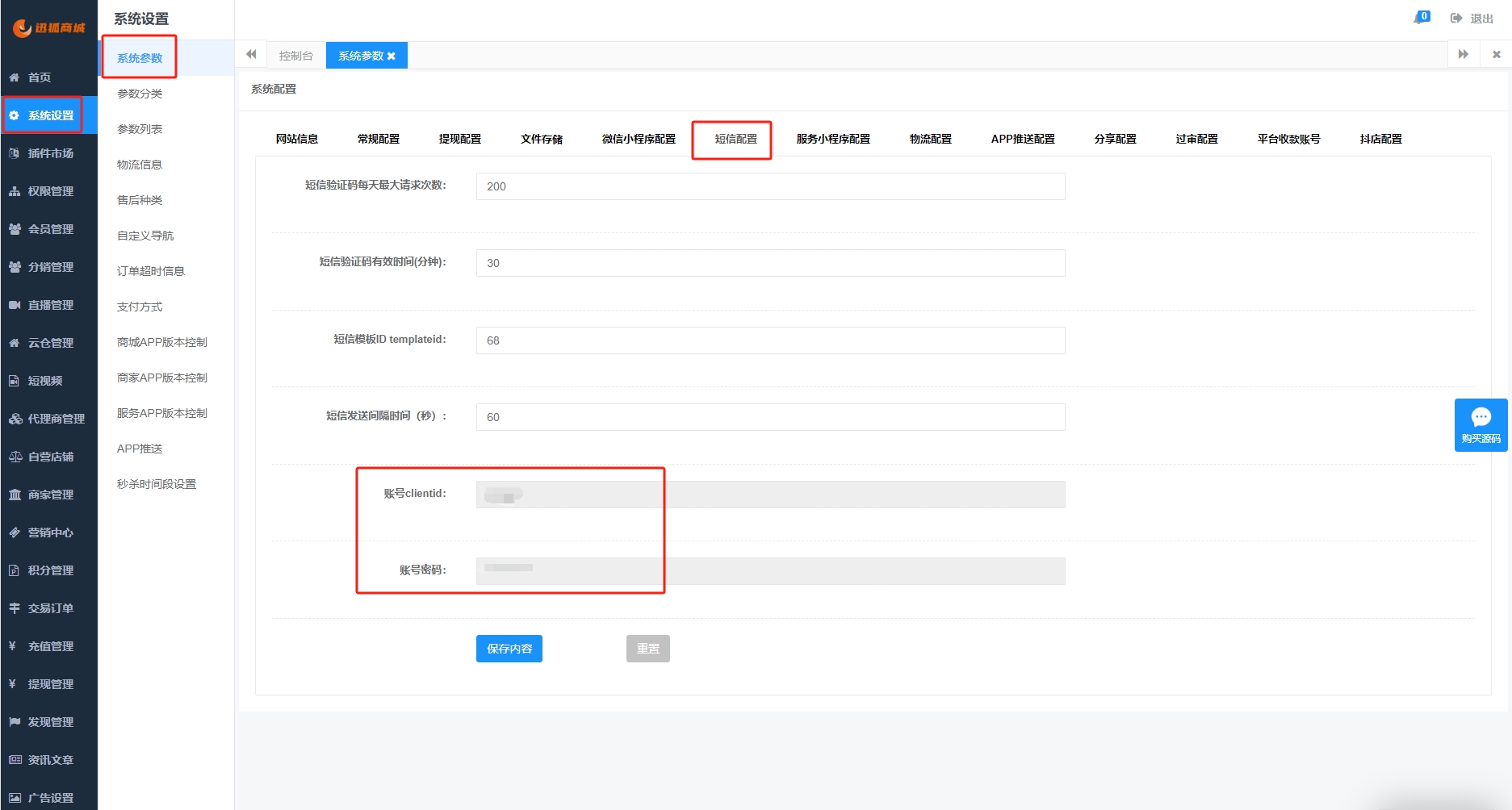
Task: Open the 提现配置 tab
Action: pyautogui.click(x=460, y=139)
